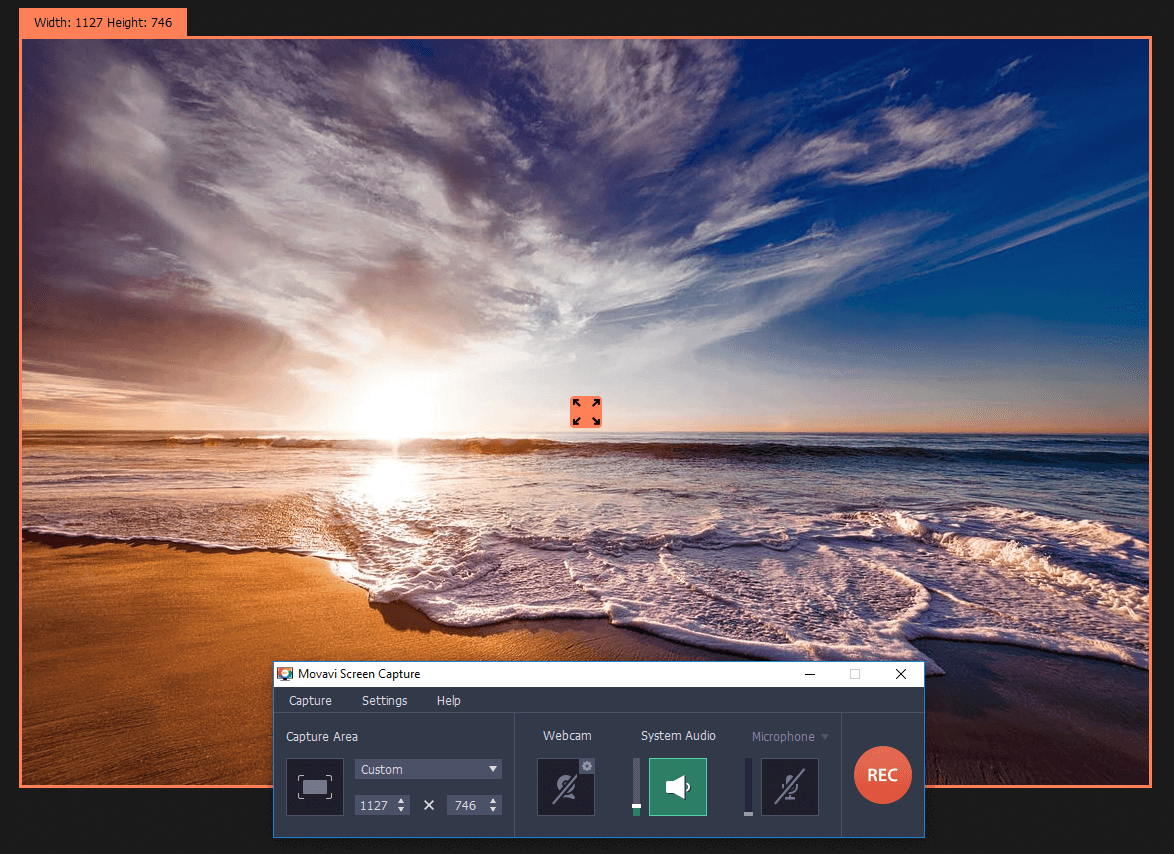Open the Settings menu

[384, 701]
